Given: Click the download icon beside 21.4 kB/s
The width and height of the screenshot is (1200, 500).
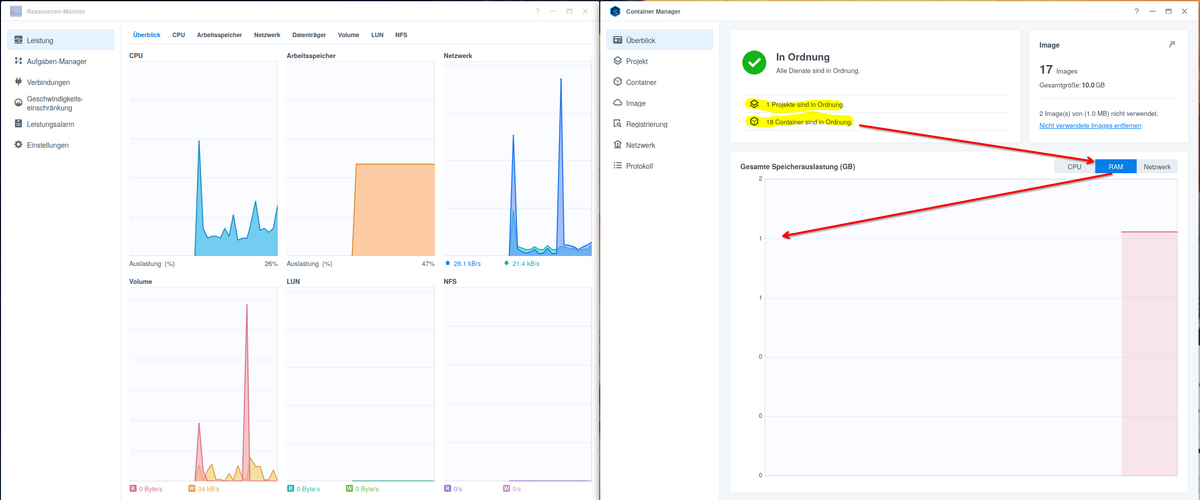Looking at the screenshot, I should pyautogui.click(x=507, y=264).
